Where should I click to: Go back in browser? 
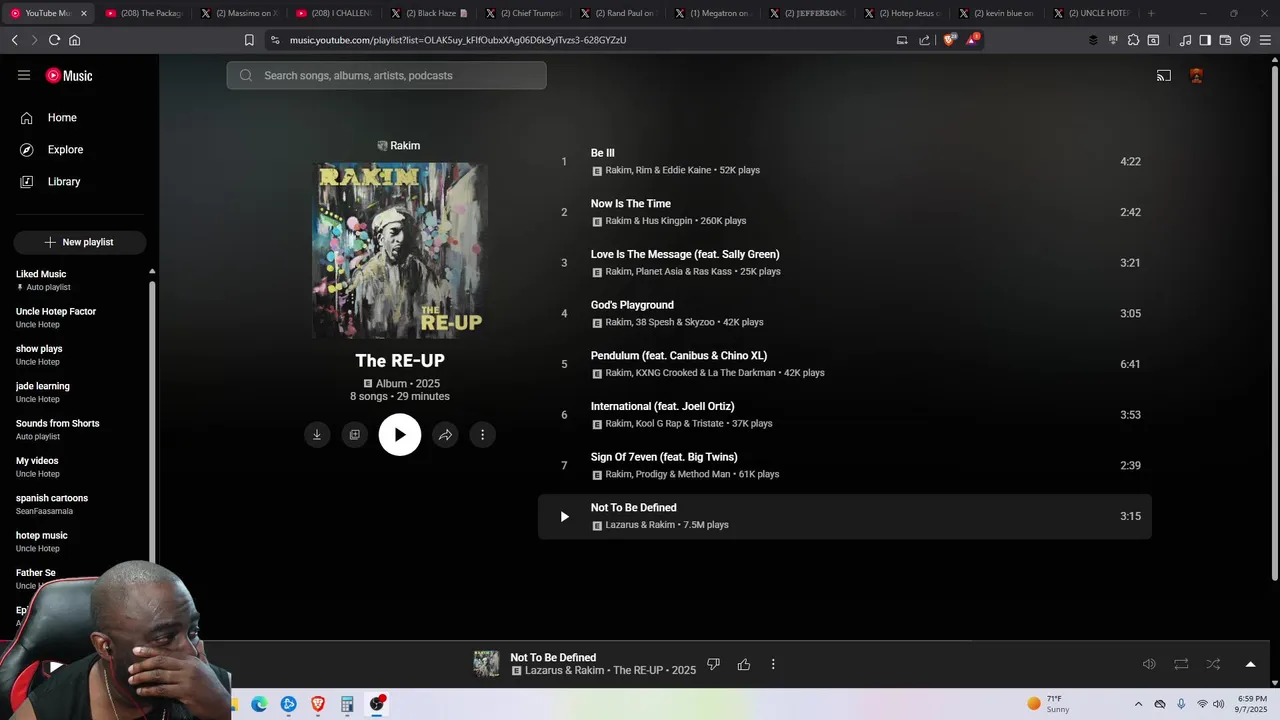14,40
